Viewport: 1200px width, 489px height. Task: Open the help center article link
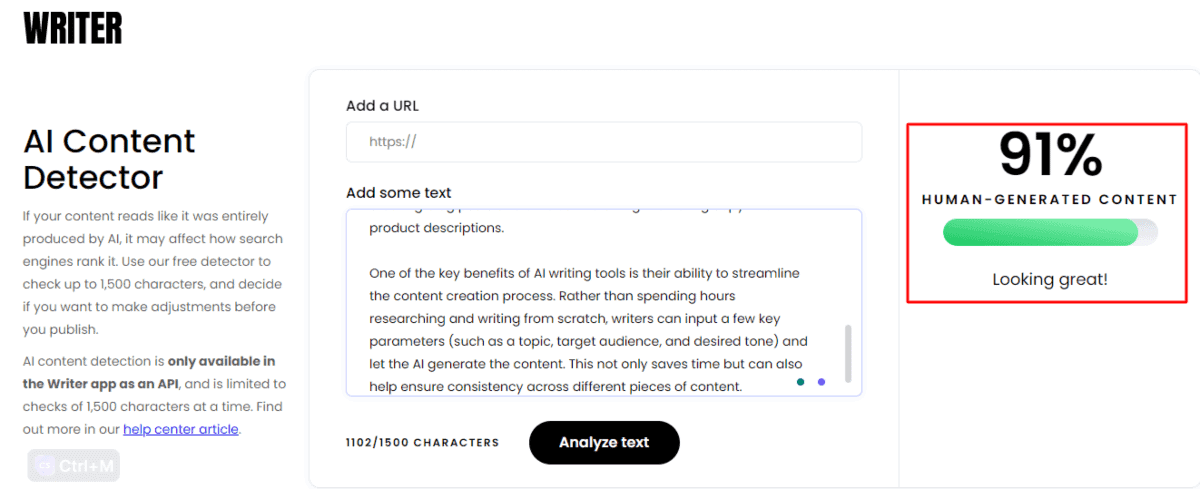181,429
